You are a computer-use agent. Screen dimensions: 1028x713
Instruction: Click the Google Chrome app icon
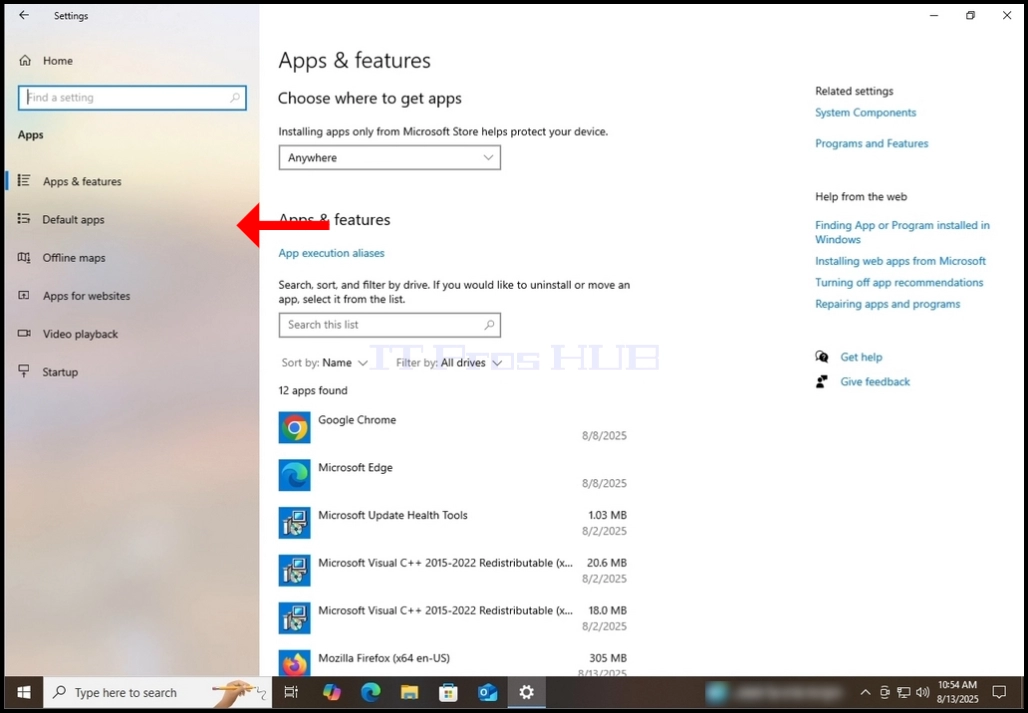[x=294, y=428]
